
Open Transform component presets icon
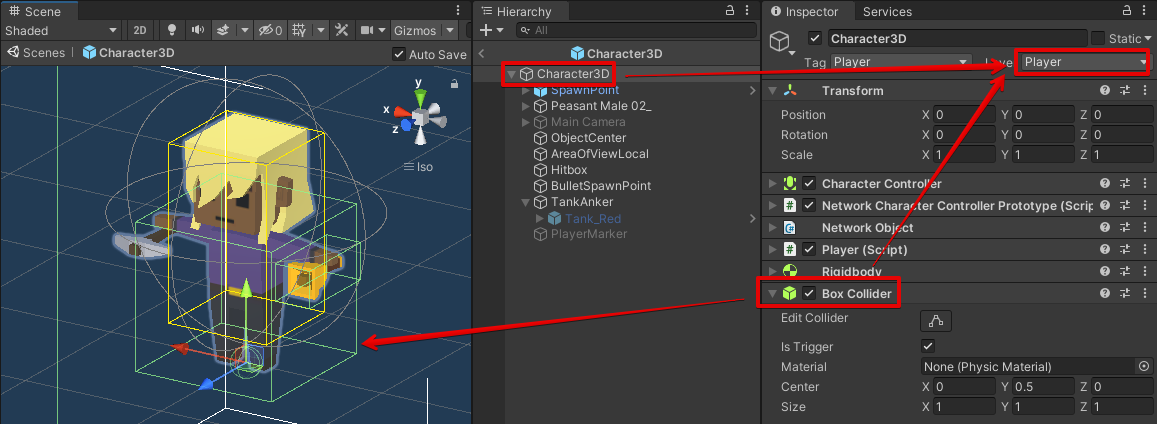[x=1125, y=90]
